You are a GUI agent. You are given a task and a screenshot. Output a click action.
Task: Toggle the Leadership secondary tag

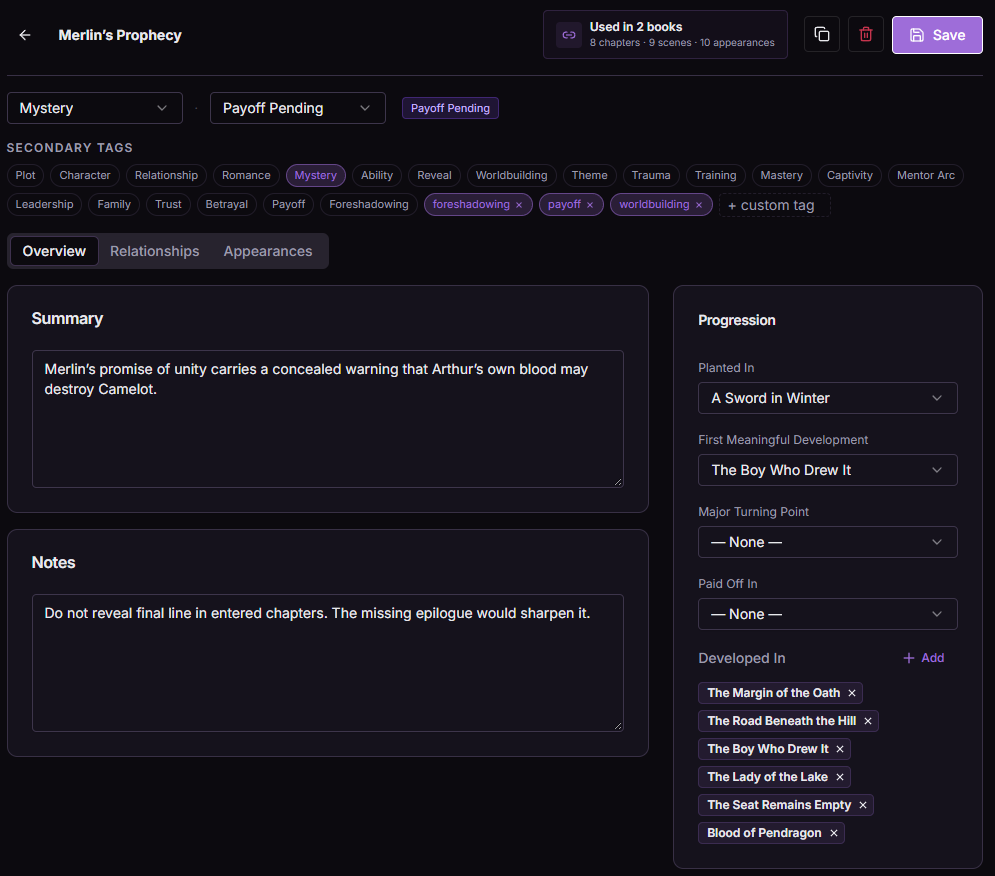pos(44,204)
